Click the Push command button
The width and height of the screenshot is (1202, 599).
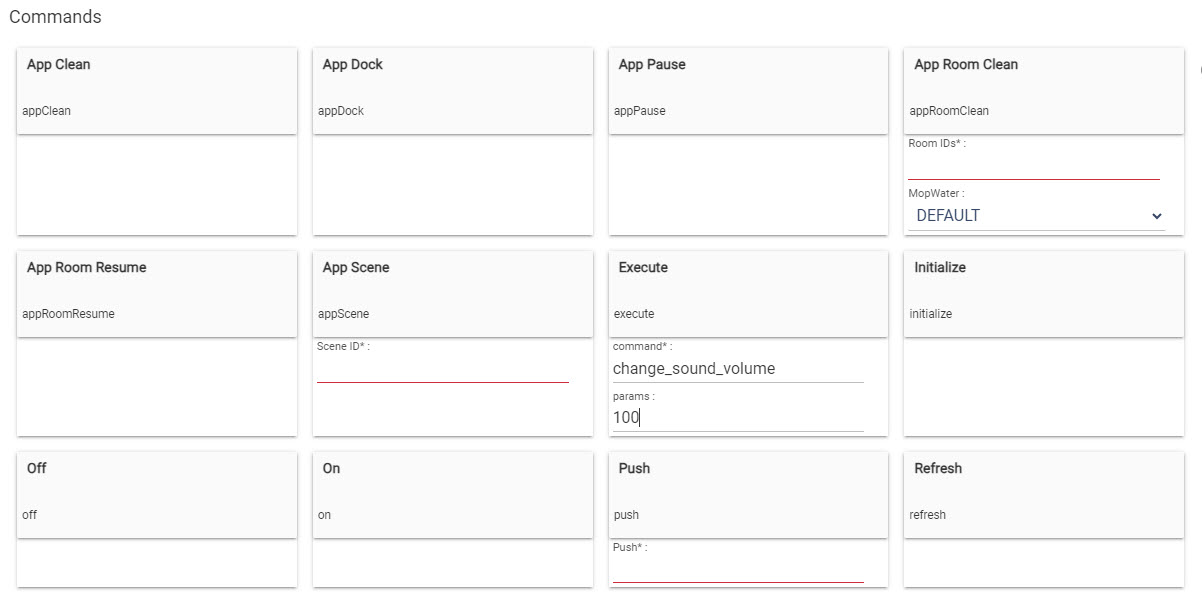(748, 494)
